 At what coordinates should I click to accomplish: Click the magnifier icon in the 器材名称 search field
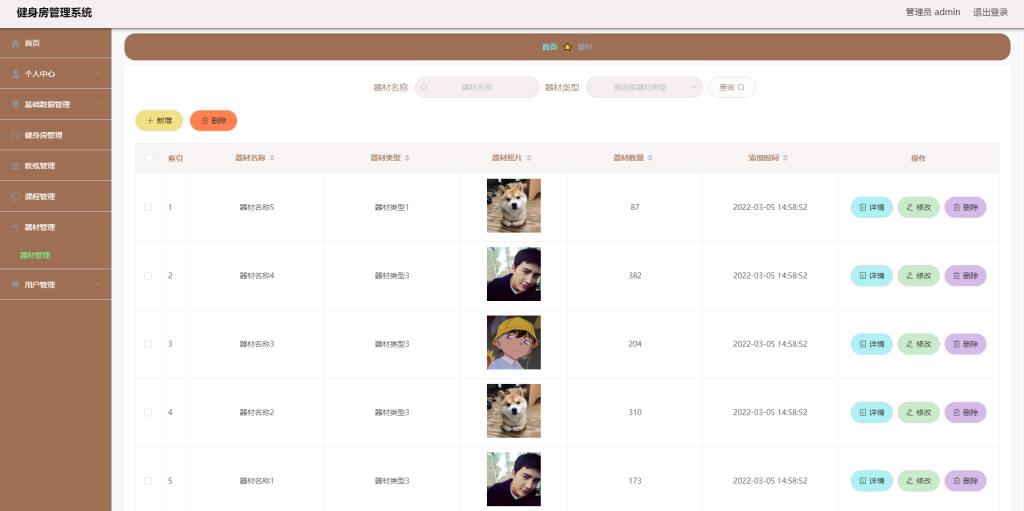point(424,87)
